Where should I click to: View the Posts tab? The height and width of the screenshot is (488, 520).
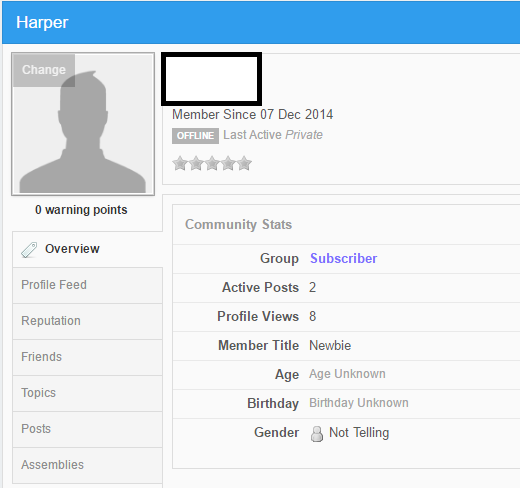87,429
